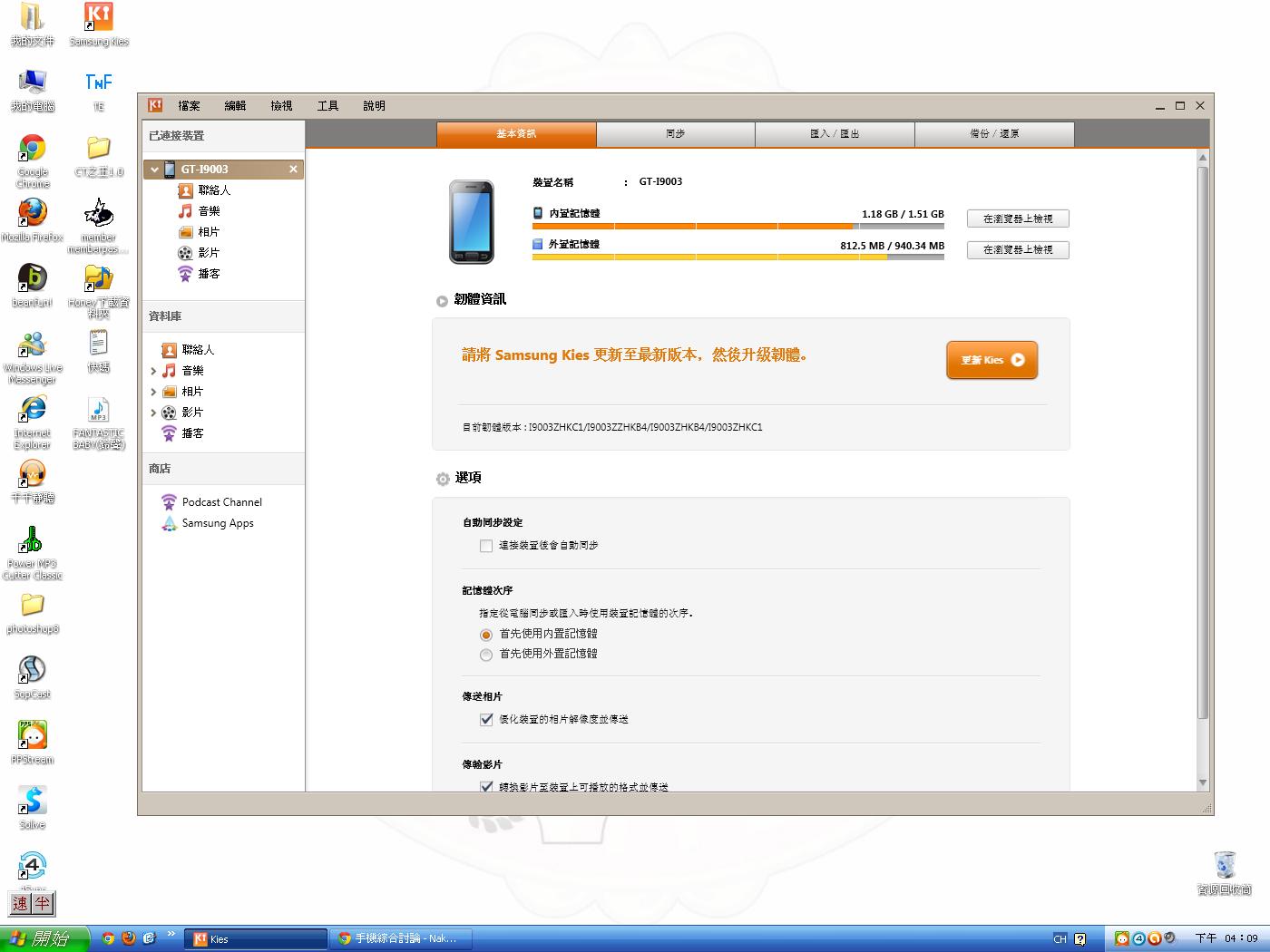
Task: Open the 編輯 (Edit) menu
Action: click(x=236, y=106)
